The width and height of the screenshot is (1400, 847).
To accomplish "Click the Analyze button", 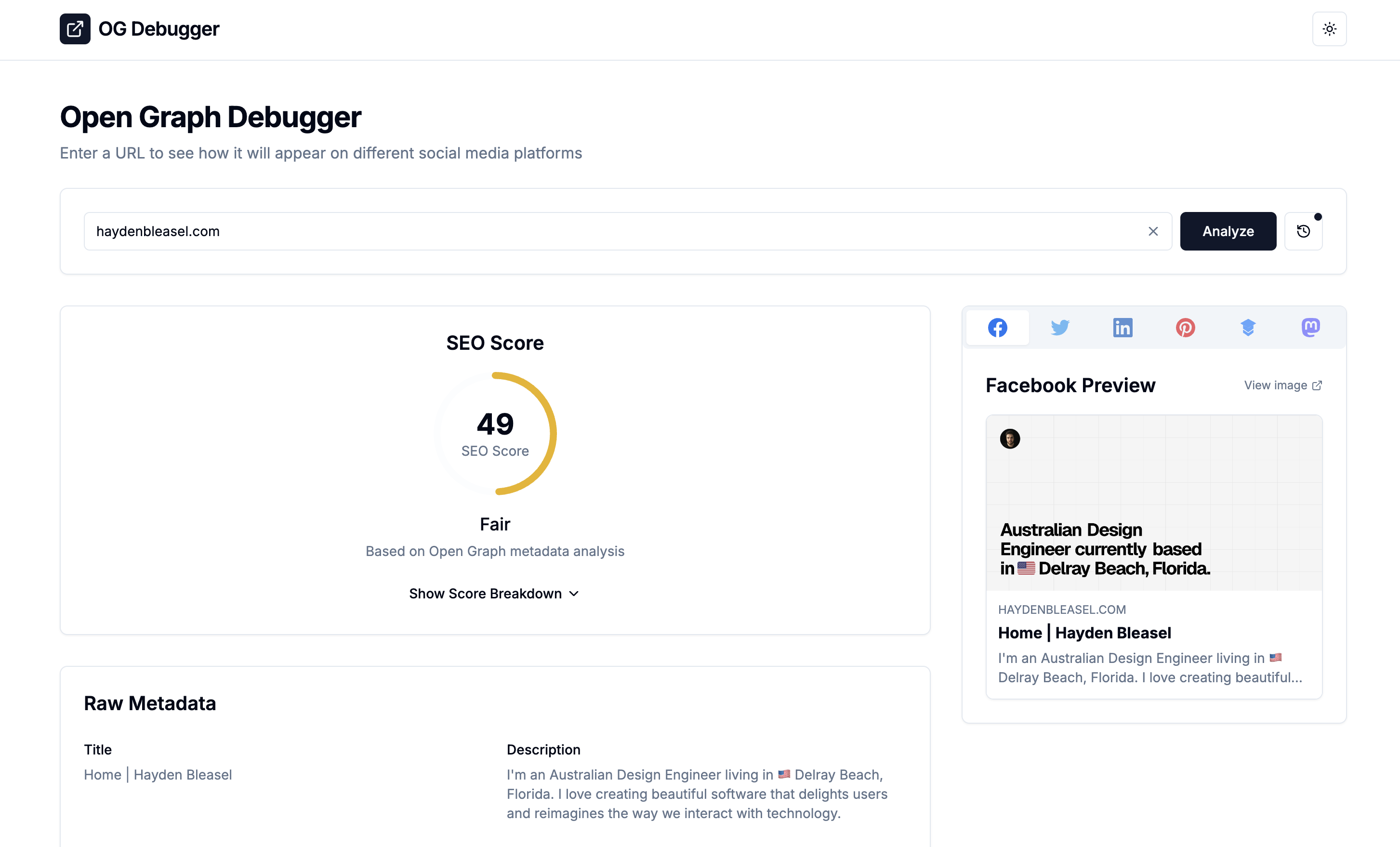I will (x=1228, y=231).
